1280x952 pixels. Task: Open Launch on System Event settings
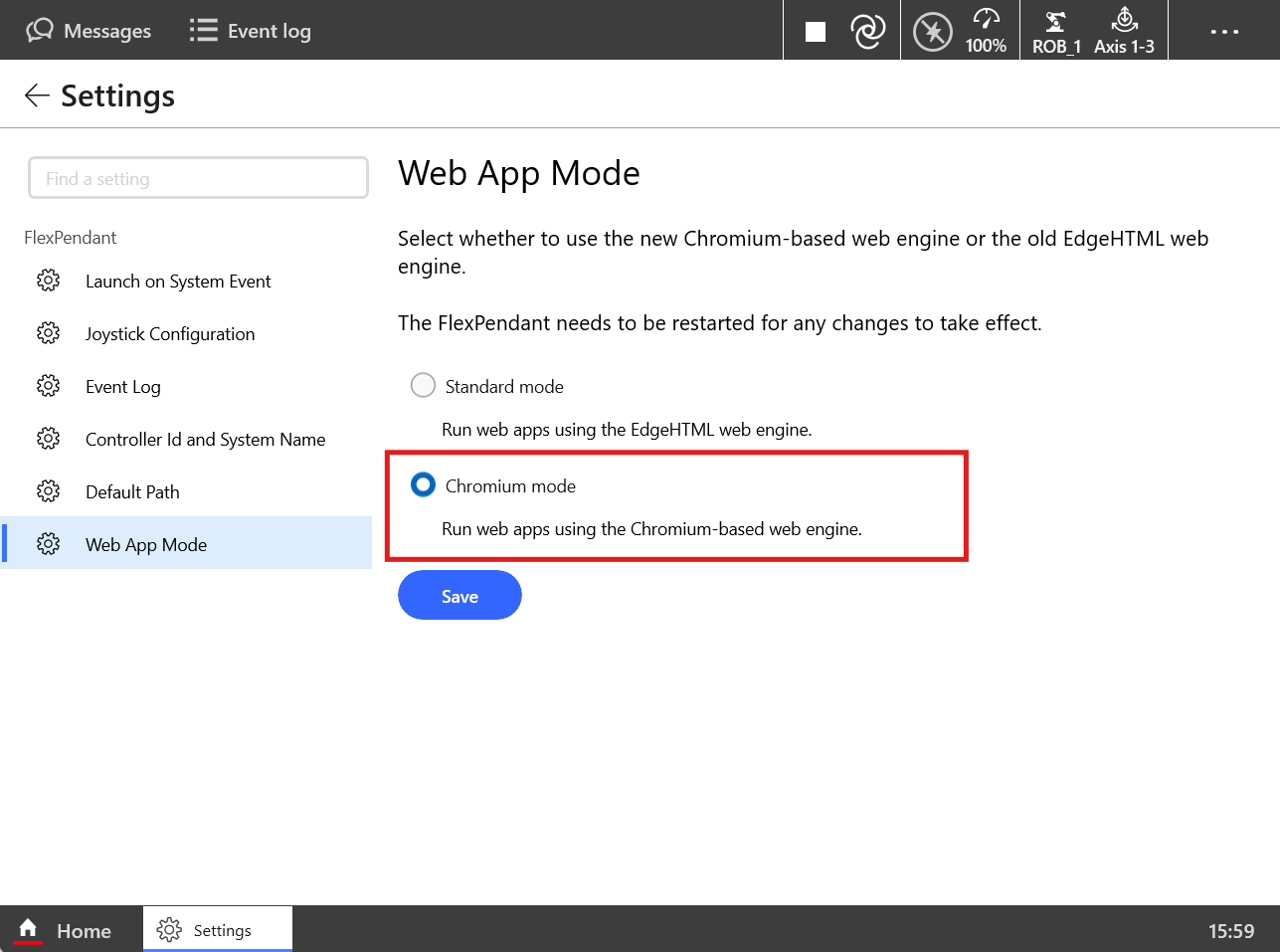tap(188, 282)
